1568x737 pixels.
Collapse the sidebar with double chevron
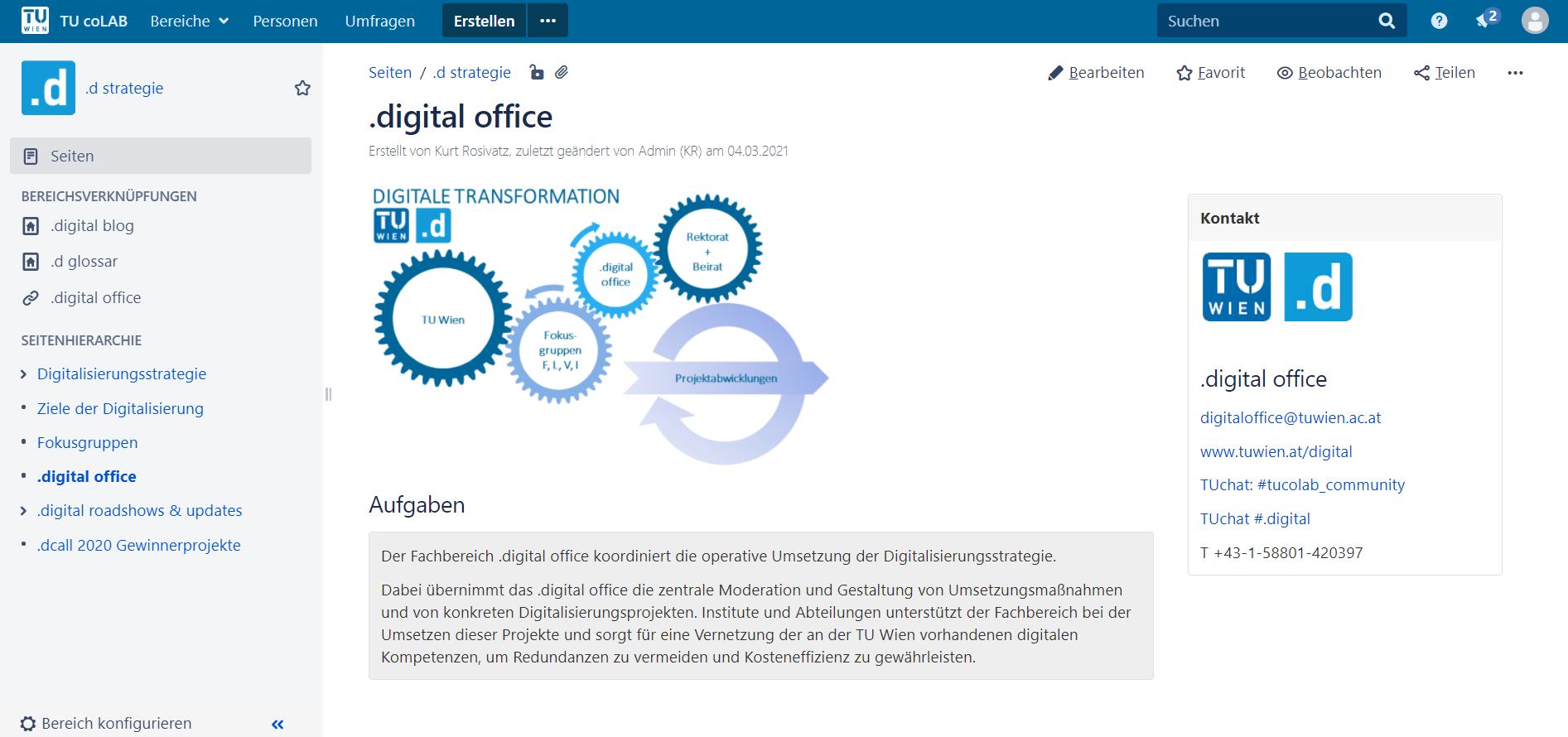tap(277, 724)
